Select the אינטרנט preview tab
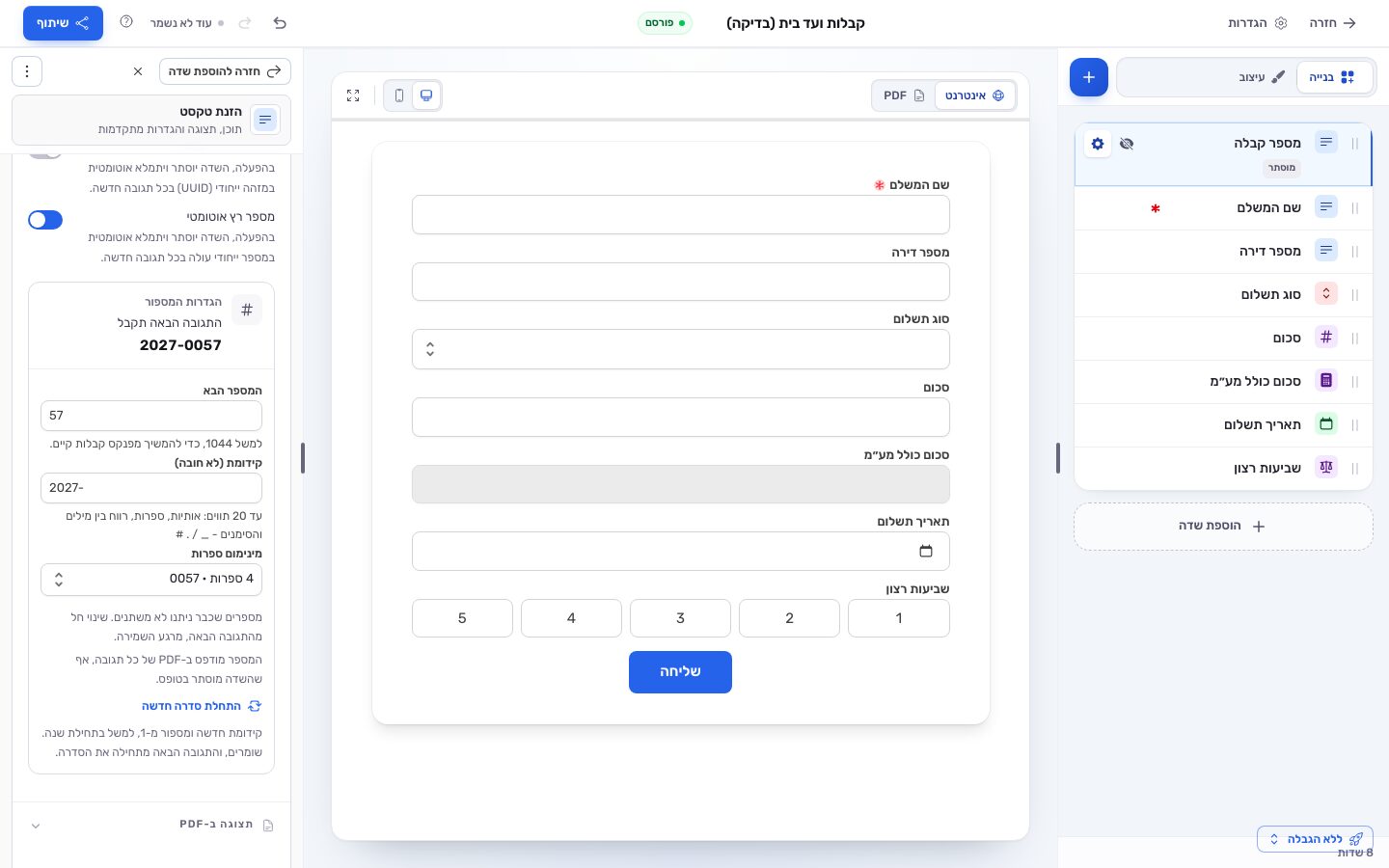This screenshot has width=1389, height=868. coord(975,95)
